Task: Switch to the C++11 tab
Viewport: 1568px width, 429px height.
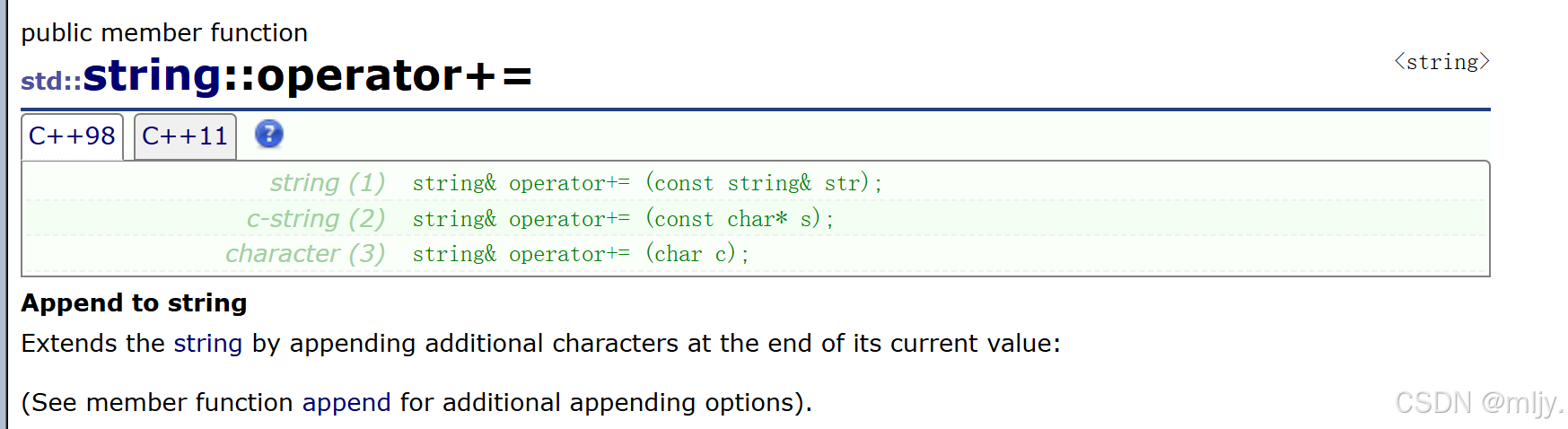Action: tap(185, 136)
